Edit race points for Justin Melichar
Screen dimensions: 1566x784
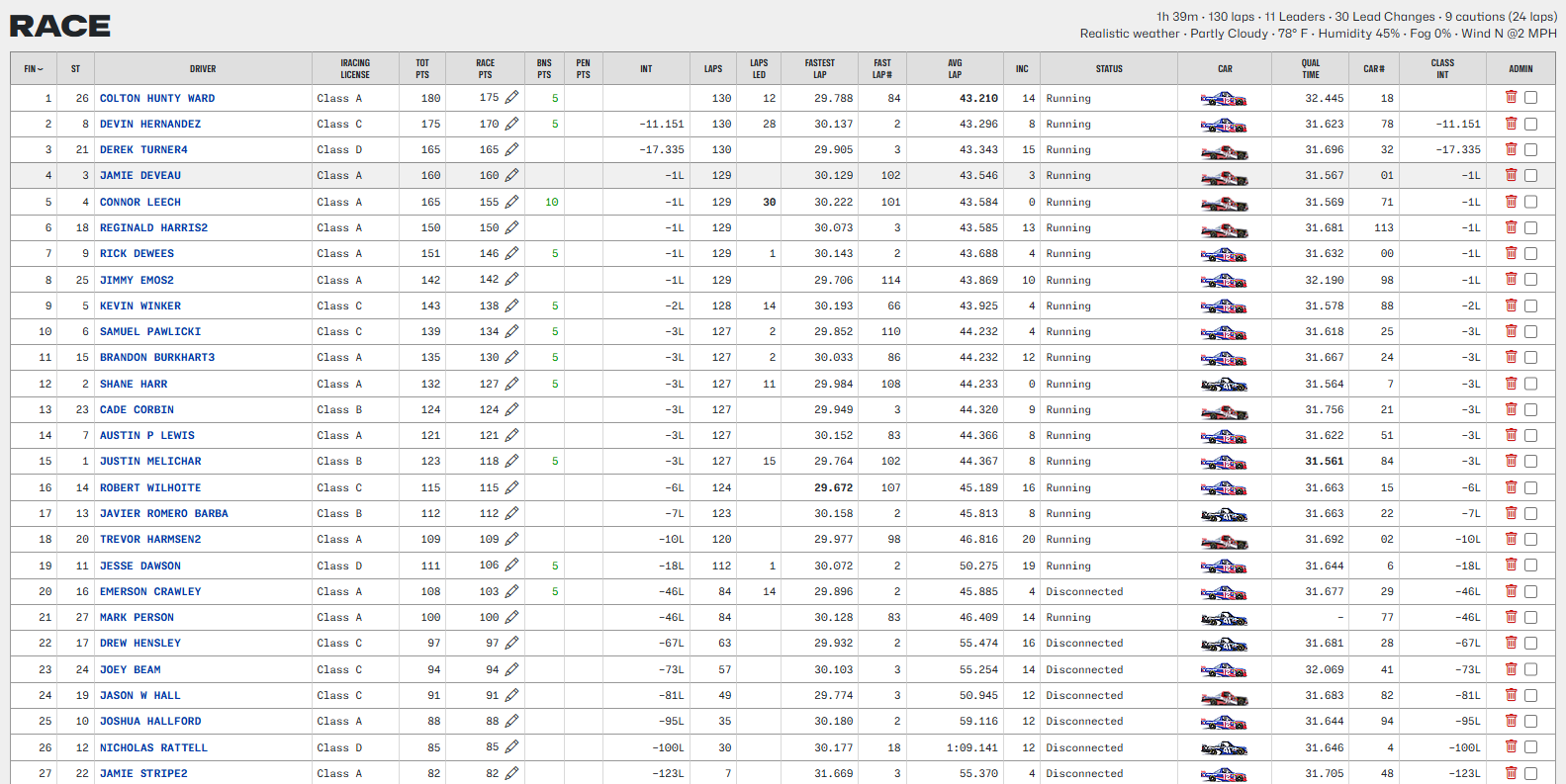pyautogui.click(x=511, y=461)
